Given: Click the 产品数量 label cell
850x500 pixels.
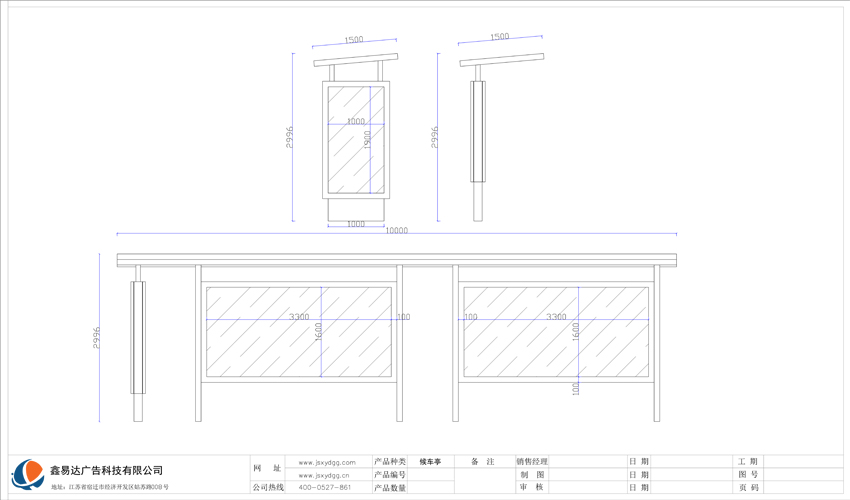Looking at the screenshot, I should [x=390, y=488].
